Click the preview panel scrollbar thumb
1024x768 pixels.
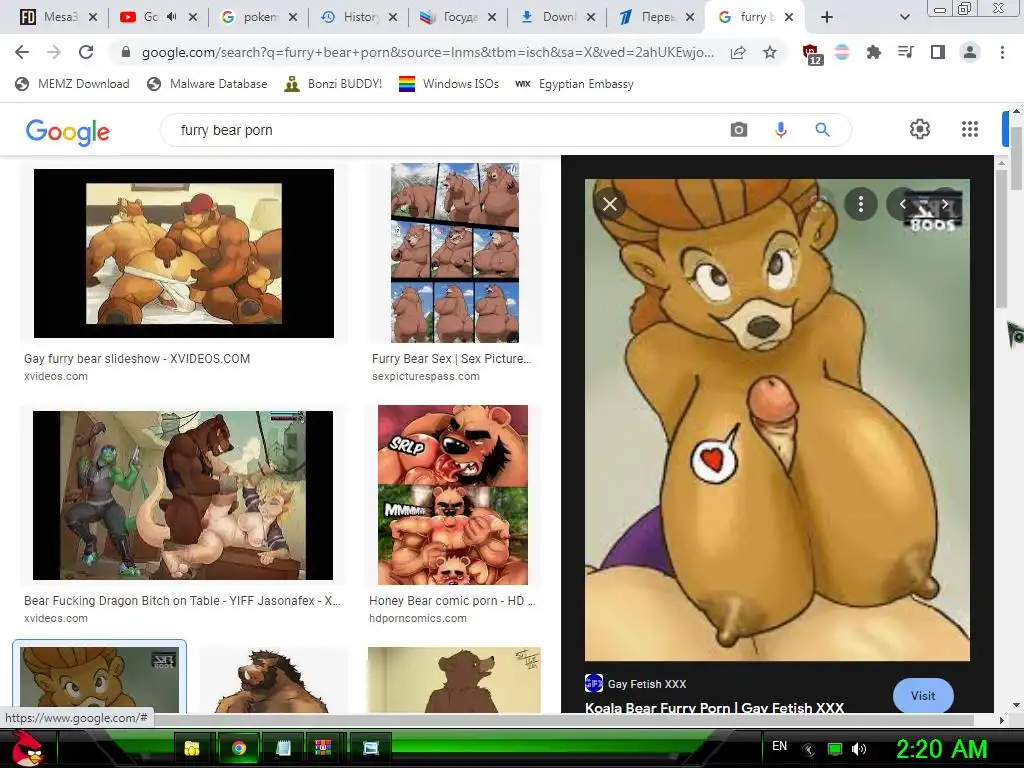pyautogui.click(x=1001, y=238)
